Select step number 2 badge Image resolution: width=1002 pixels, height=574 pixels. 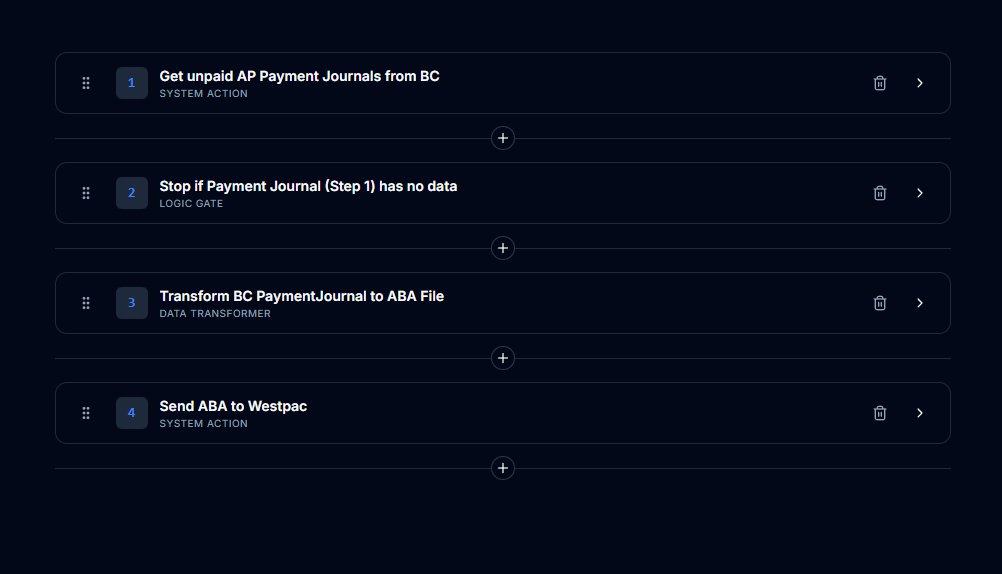pos(132,193)
